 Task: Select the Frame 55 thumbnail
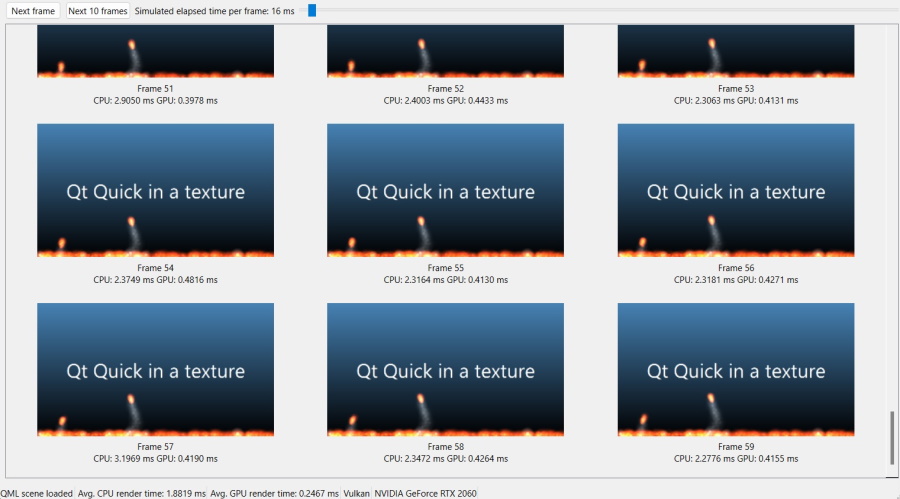coord(445,190)
